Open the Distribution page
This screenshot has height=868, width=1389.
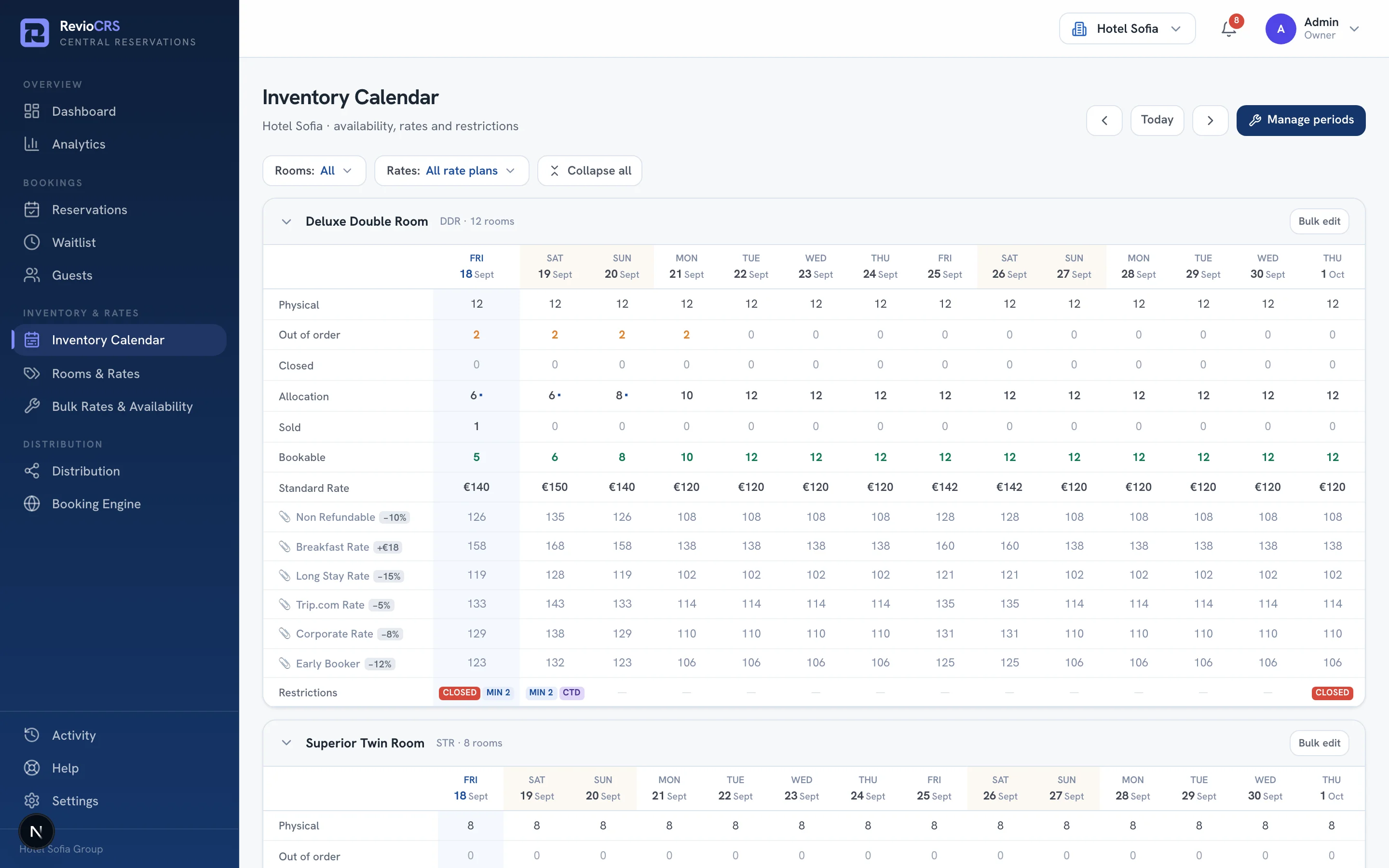[119, 471]
